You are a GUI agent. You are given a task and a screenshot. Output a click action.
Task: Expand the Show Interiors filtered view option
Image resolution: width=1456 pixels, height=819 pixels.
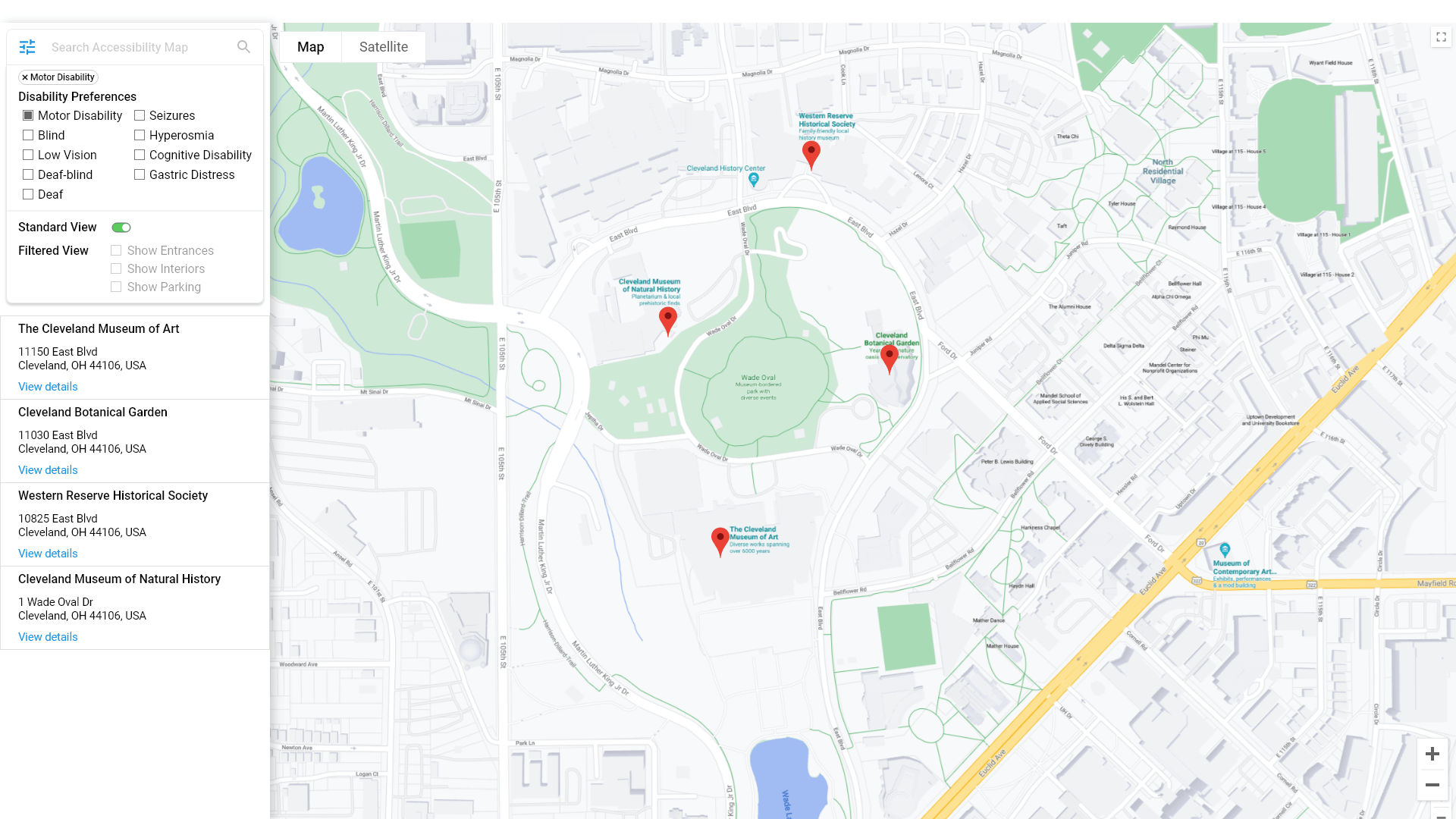pyautogui.click(x=116, y=268)
